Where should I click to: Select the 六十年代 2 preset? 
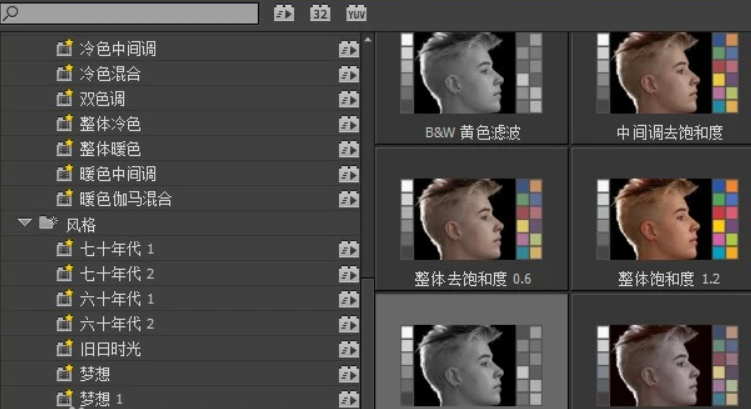click(x=116, y=324)
